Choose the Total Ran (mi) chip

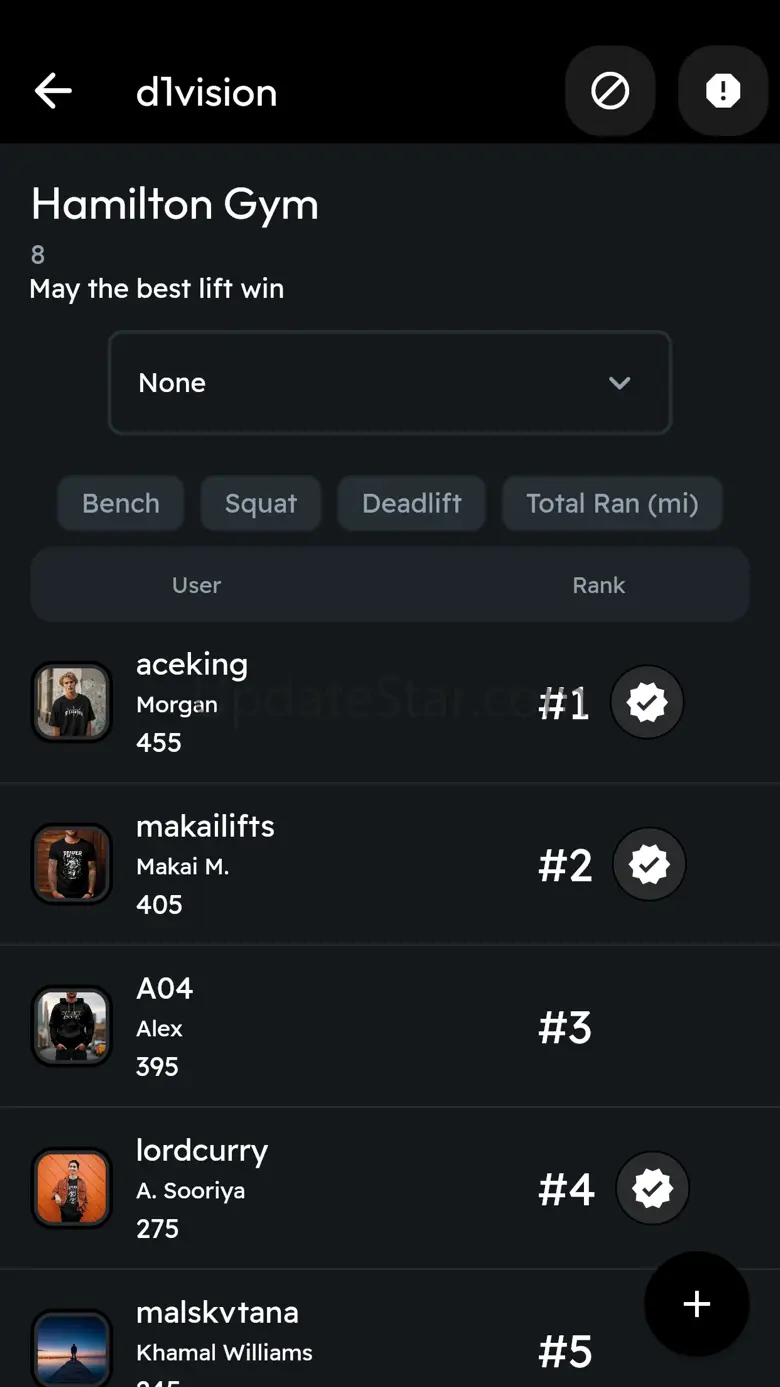(612, 503)
